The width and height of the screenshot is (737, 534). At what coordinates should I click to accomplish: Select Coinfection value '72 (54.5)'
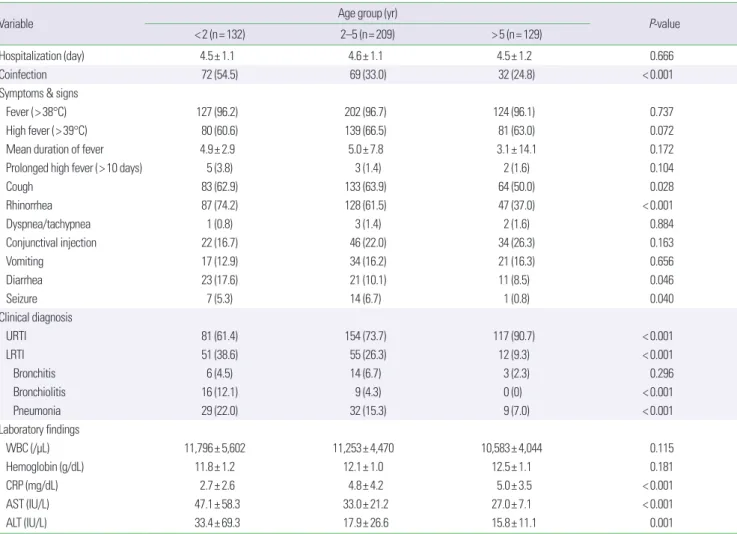click(x=220, y=75)
